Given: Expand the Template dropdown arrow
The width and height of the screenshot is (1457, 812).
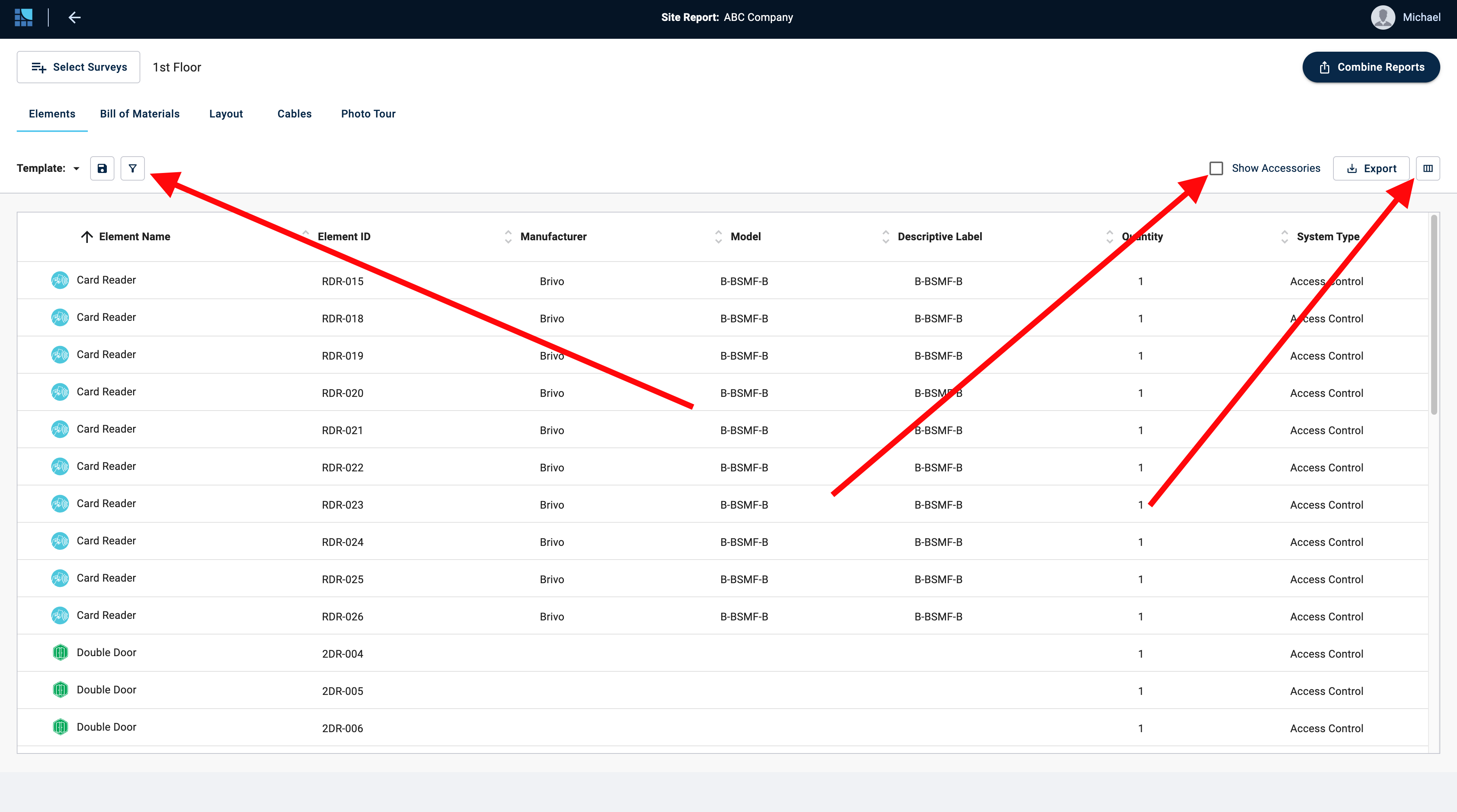Looking at the screenshot, I should pyautogui.click(x=76, y=168).
